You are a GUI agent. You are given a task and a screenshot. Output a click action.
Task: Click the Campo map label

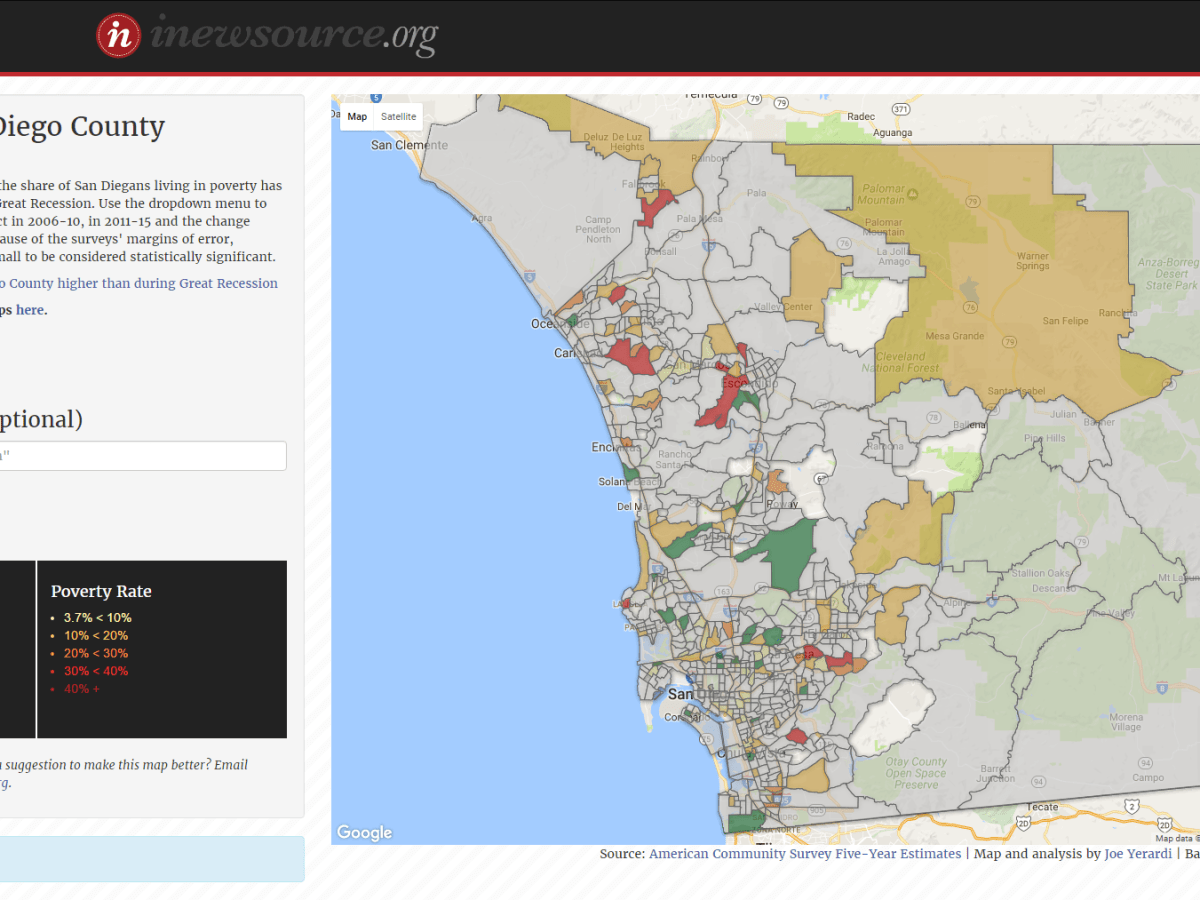1148,777
